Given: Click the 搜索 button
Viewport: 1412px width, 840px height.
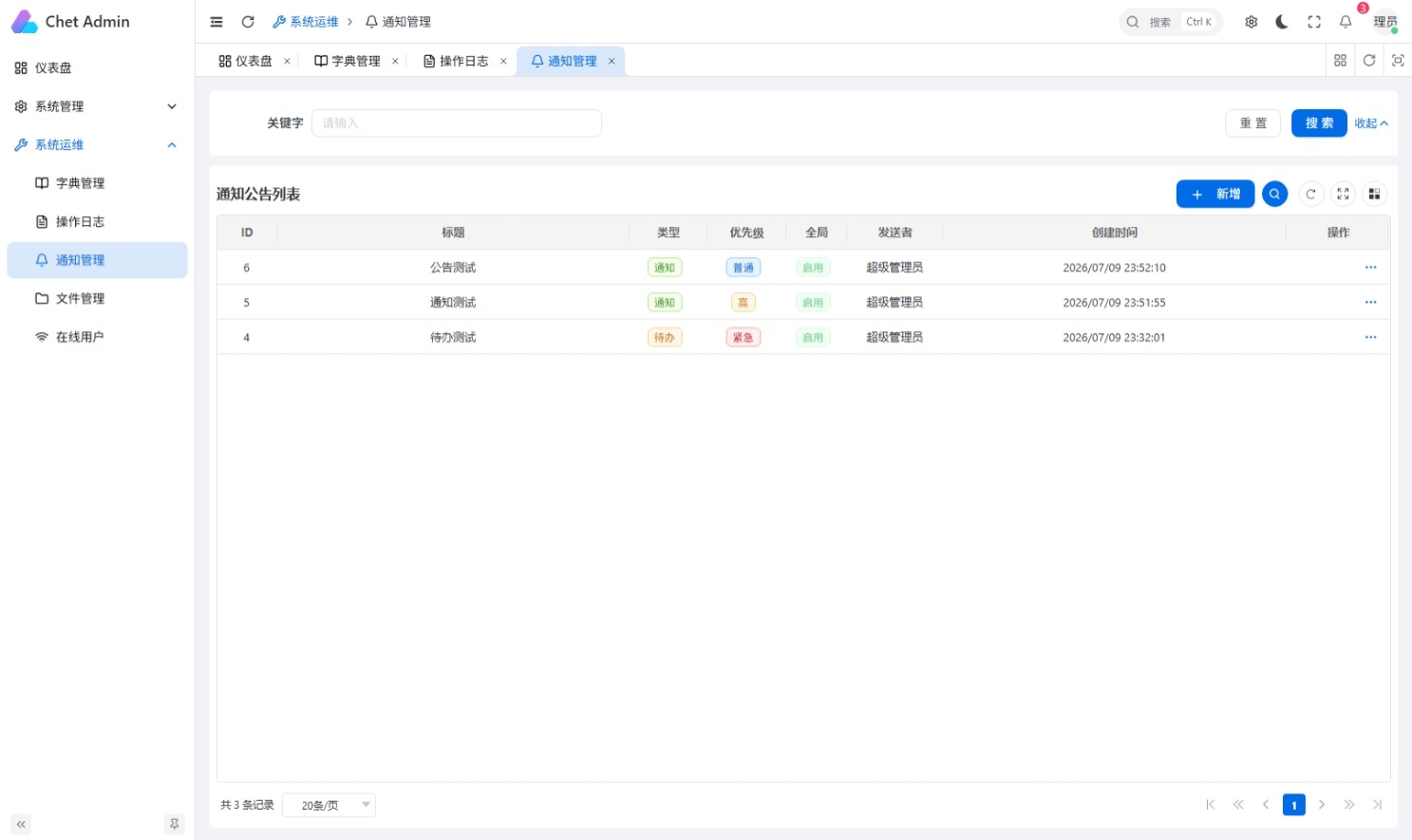Looking at the screenshot, I should coord(1319,123).
